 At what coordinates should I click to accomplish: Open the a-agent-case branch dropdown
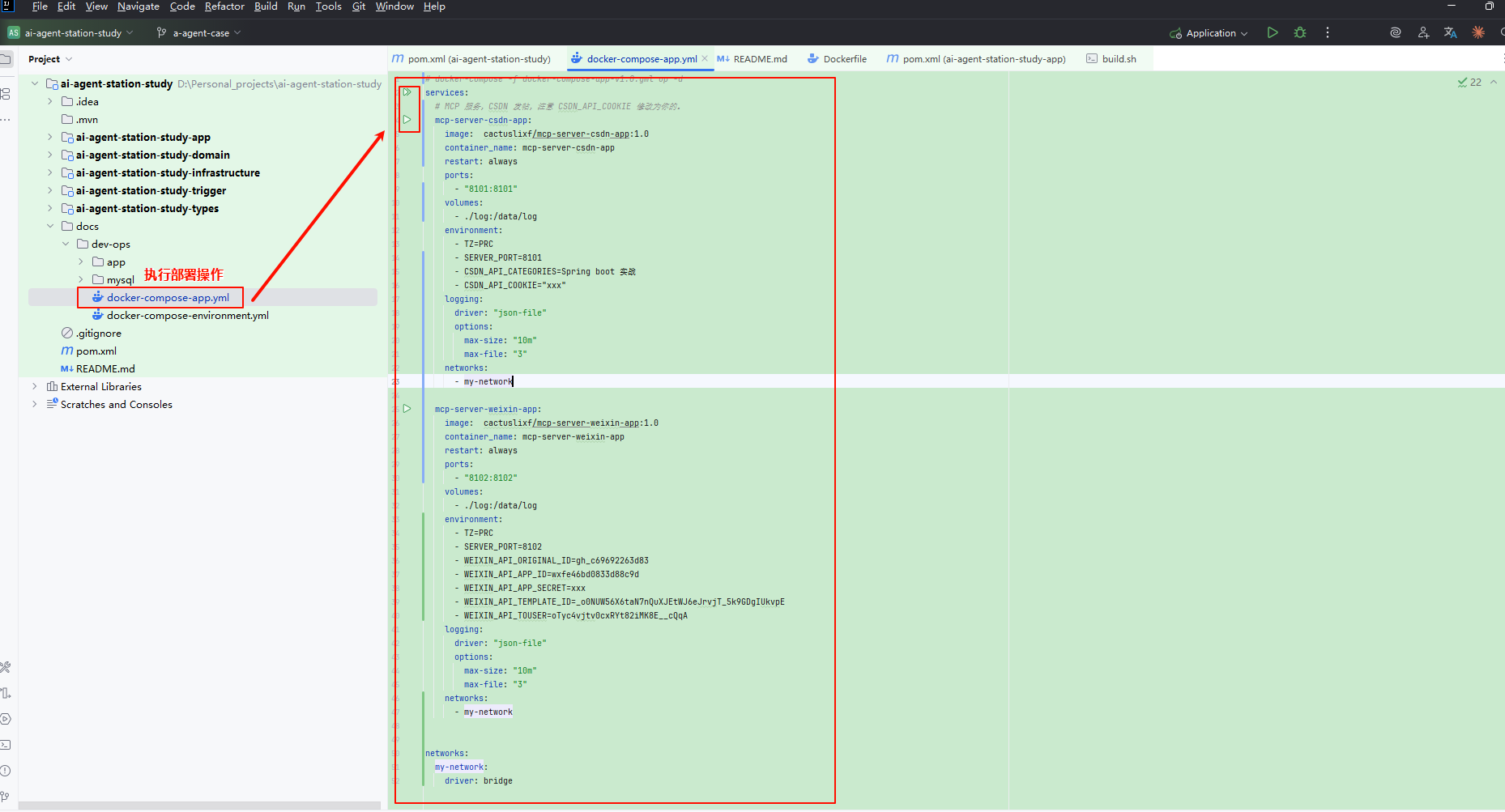click(200, 33)
